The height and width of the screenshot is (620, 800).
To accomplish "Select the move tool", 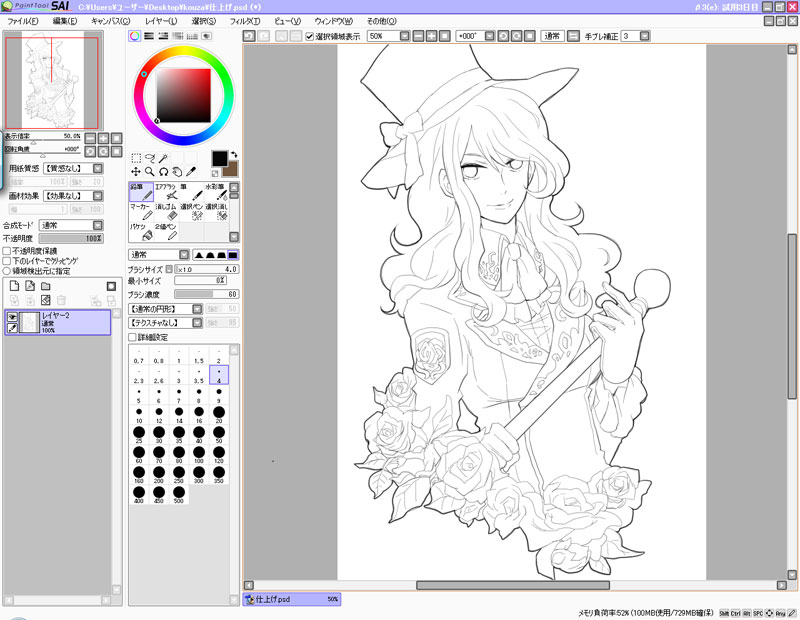I will (x=136, y=171).
